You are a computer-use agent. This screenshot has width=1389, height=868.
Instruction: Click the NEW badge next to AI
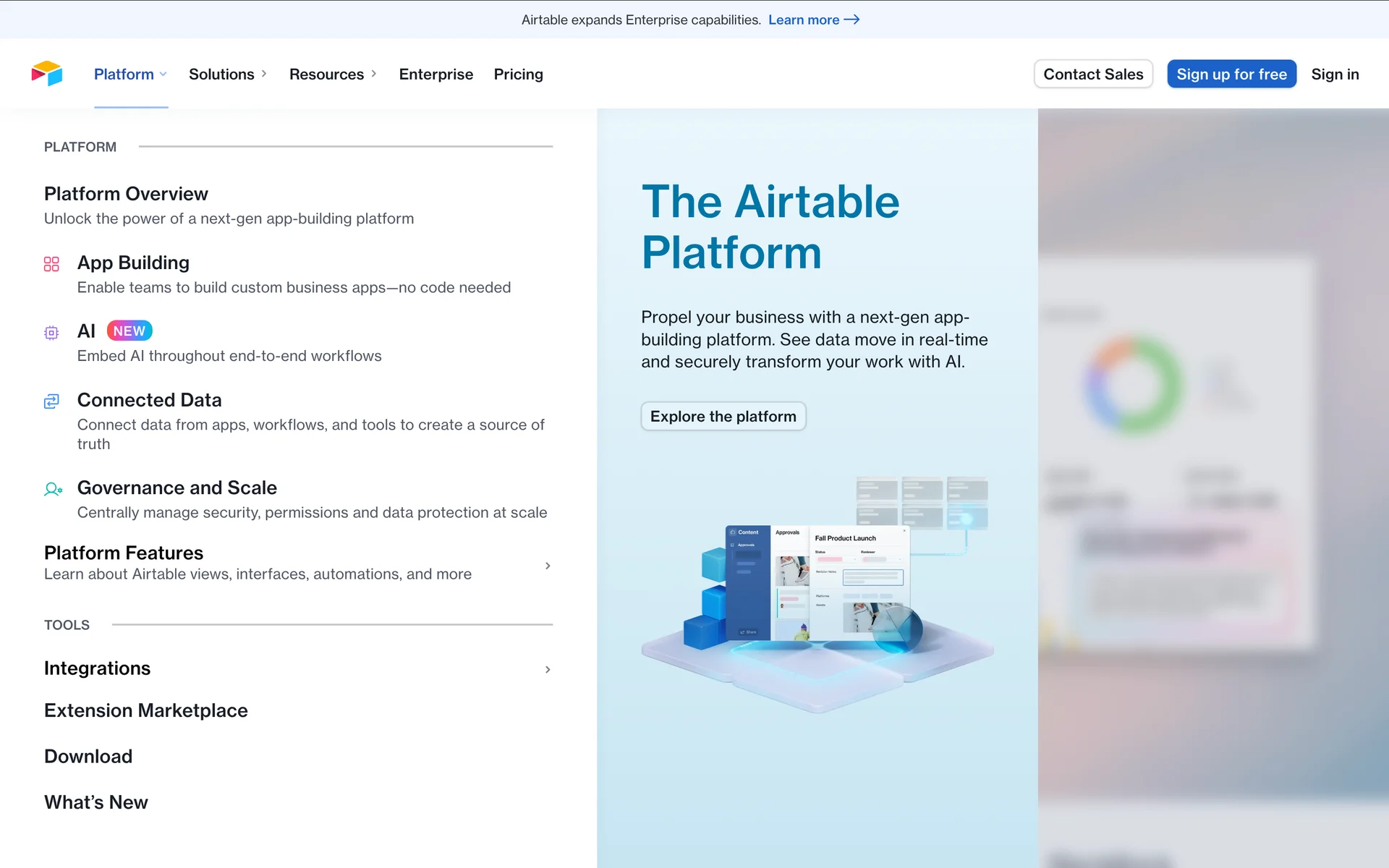point(129,331)
